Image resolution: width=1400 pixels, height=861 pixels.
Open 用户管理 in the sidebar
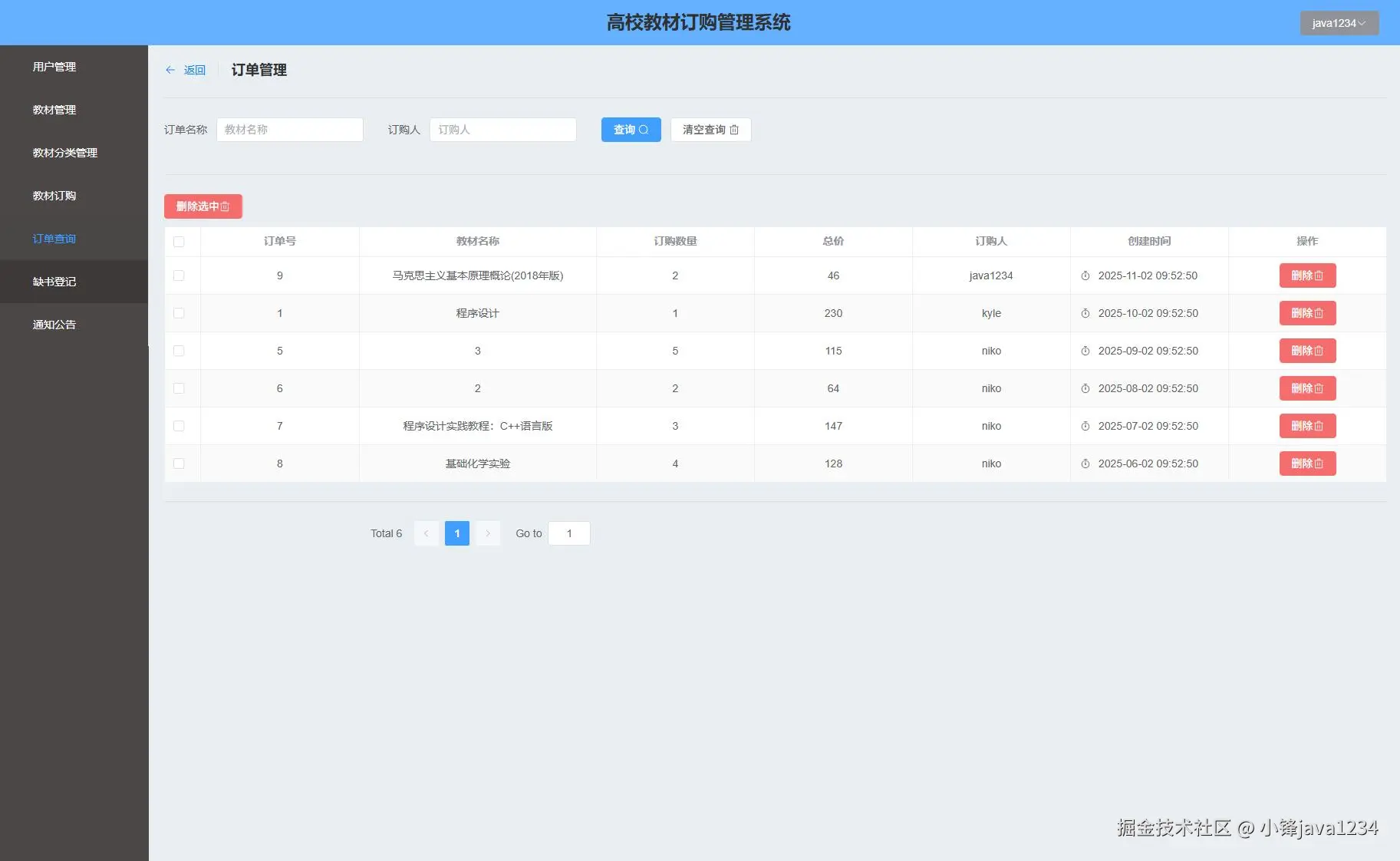[74, 67]
